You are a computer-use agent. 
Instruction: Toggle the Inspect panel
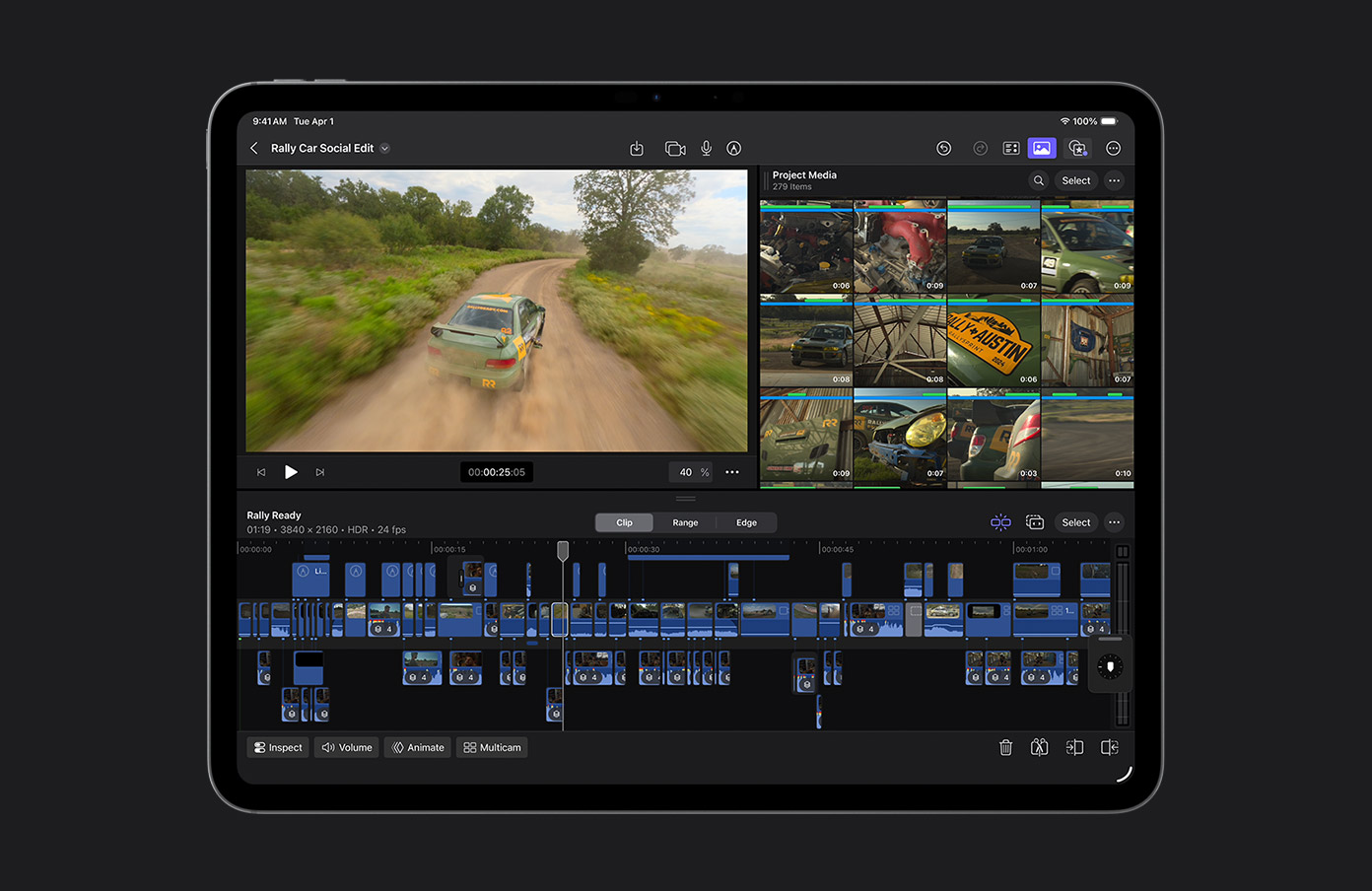(278, 748)
